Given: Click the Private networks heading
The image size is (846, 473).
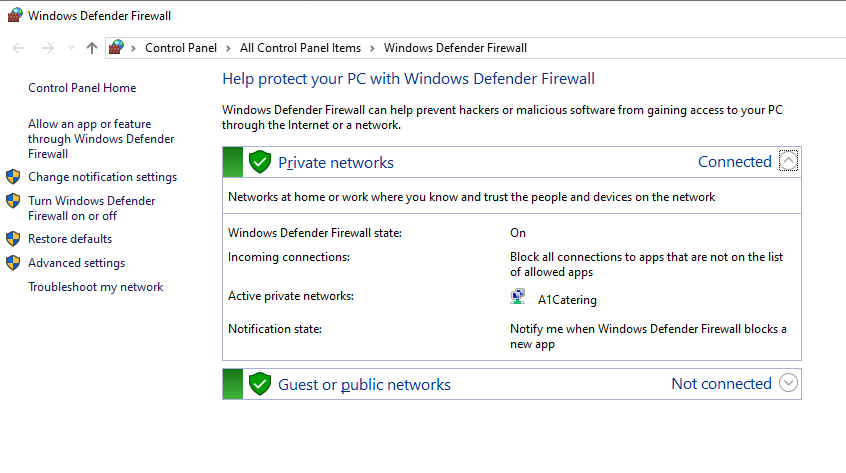Looking at the screenshot, I should [336, 162].
